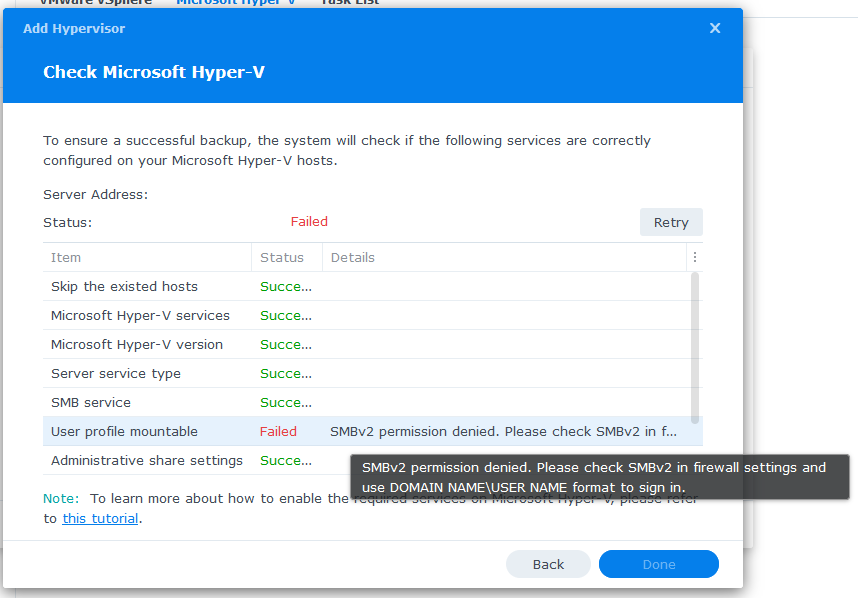Click Succe... status for Skip the existed hosts

click(286, 287)
